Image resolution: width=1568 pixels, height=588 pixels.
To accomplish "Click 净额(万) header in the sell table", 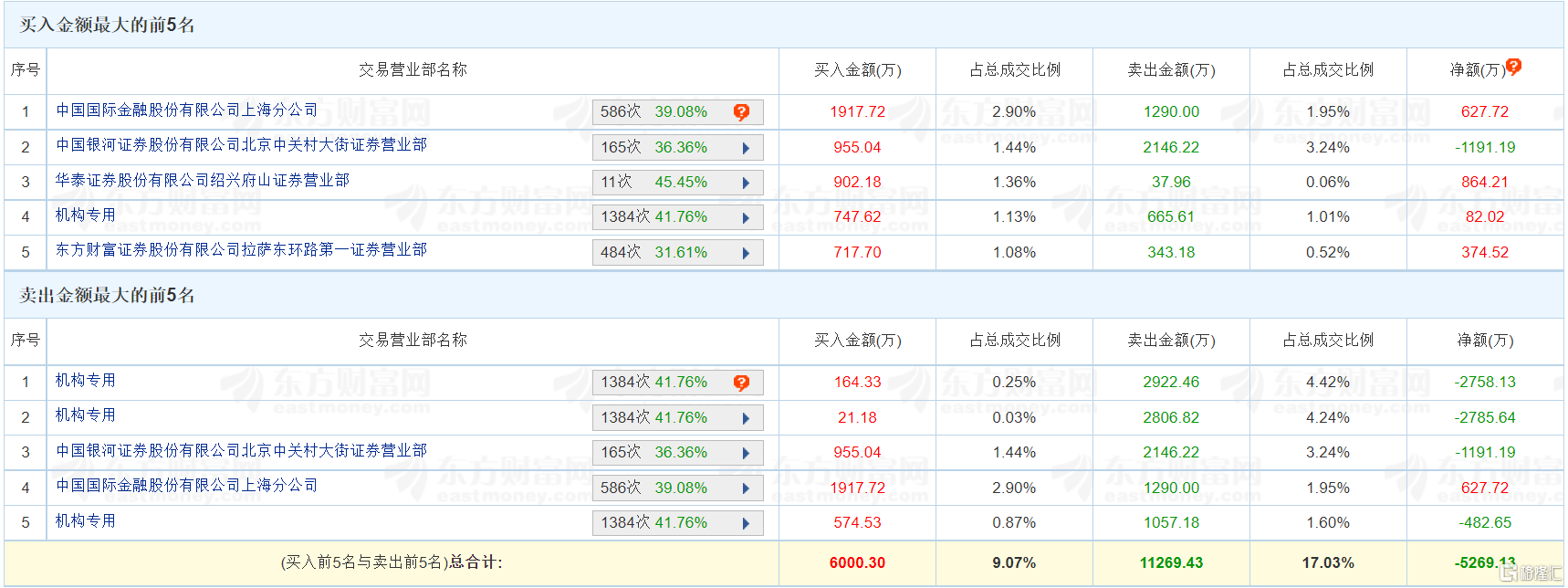I will (1485, 340).
